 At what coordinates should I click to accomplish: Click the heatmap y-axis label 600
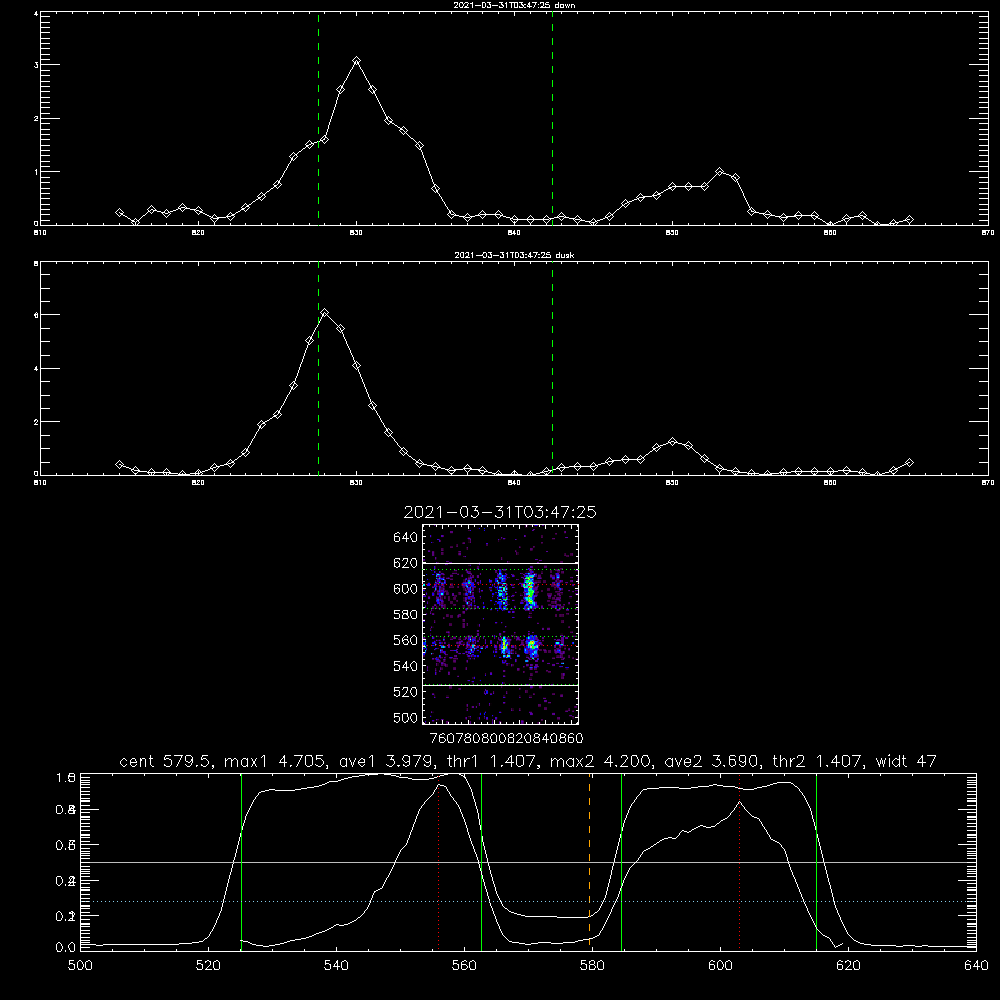406,589
